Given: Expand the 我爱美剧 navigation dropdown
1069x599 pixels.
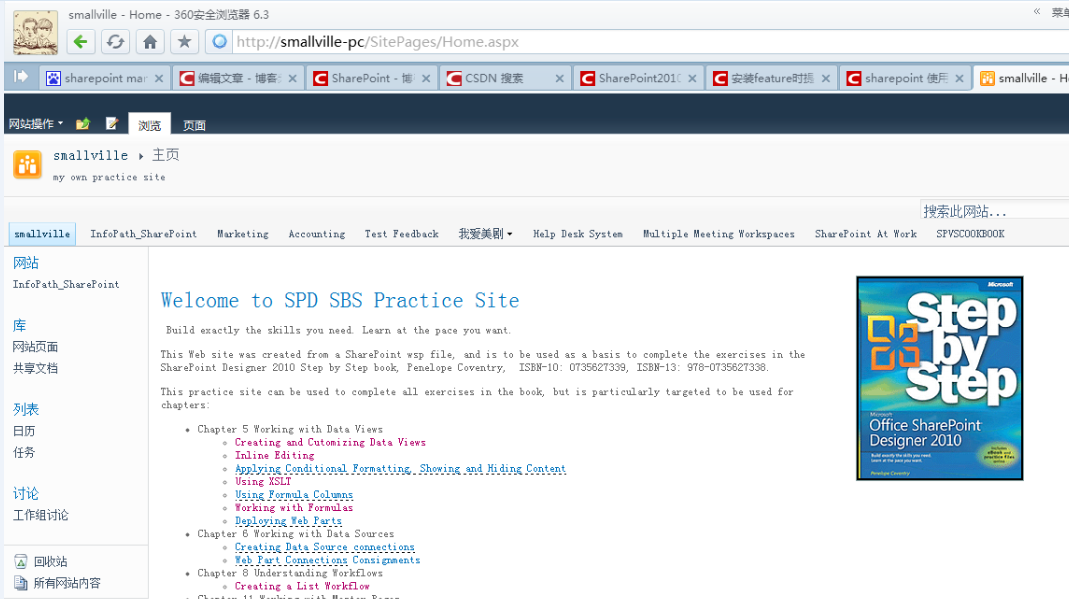Looking at the screenshot, I should pyautogui.click(x=485, y=234).
